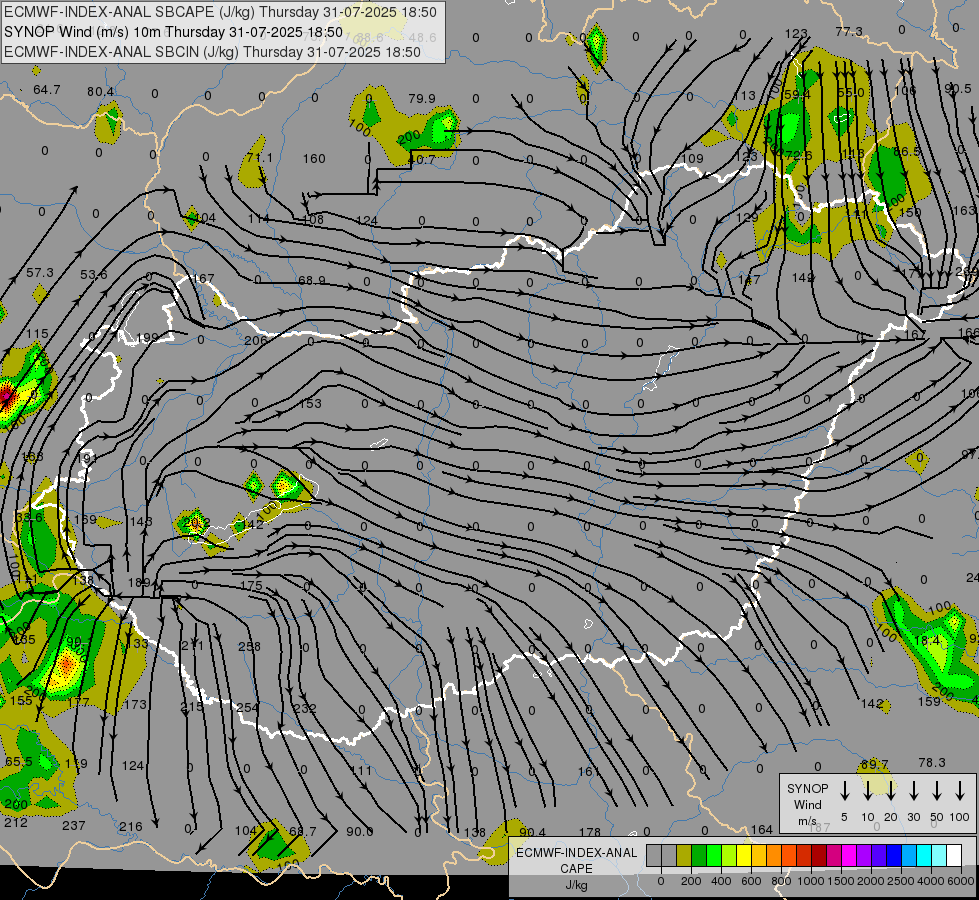
Task: Click the map value '80.4'
Action: 101,92
